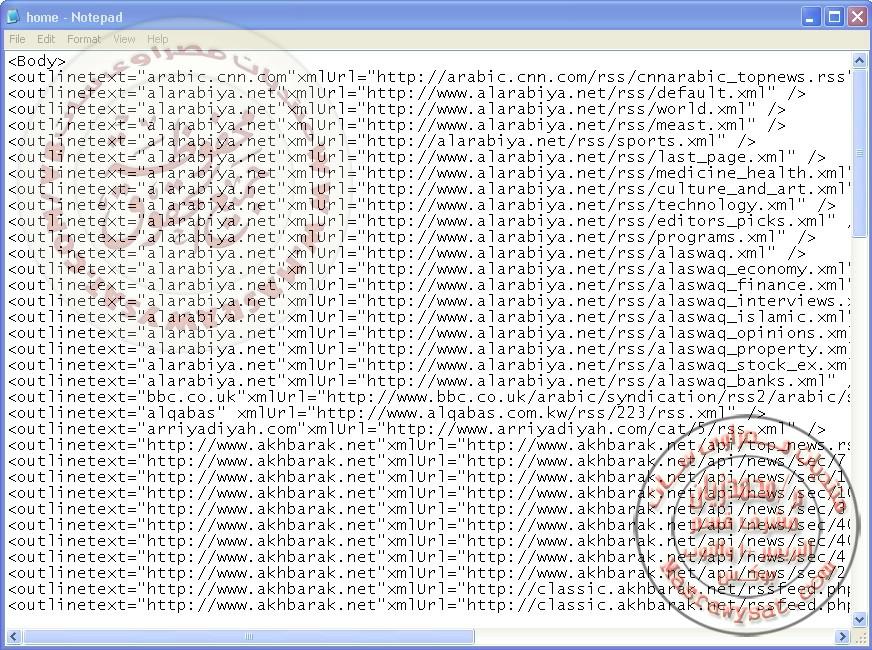
Task: Click the line ending in rss/alaswaq.xml
Action: pyautogui.click(x=407, y=254)
